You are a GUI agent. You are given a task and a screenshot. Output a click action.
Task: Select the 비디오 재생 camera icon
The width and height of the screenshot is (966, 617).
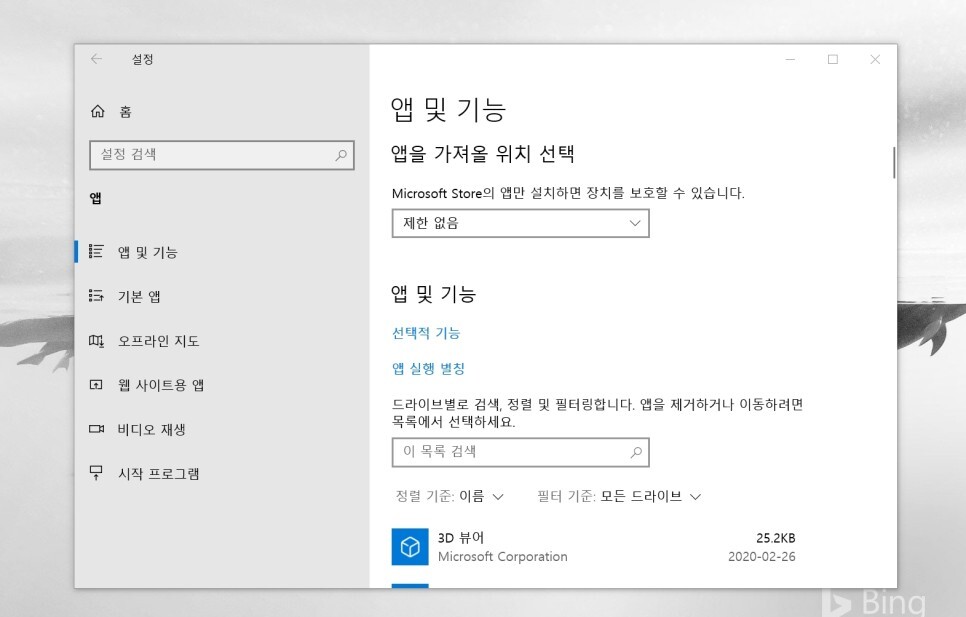point(96,429)
